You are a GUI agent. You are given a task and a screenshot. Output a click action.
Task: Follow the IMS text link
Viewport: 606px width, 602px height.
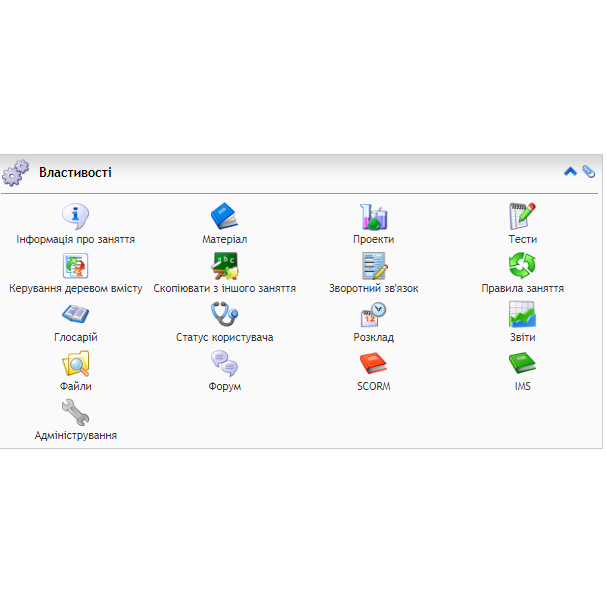(523, 386)
